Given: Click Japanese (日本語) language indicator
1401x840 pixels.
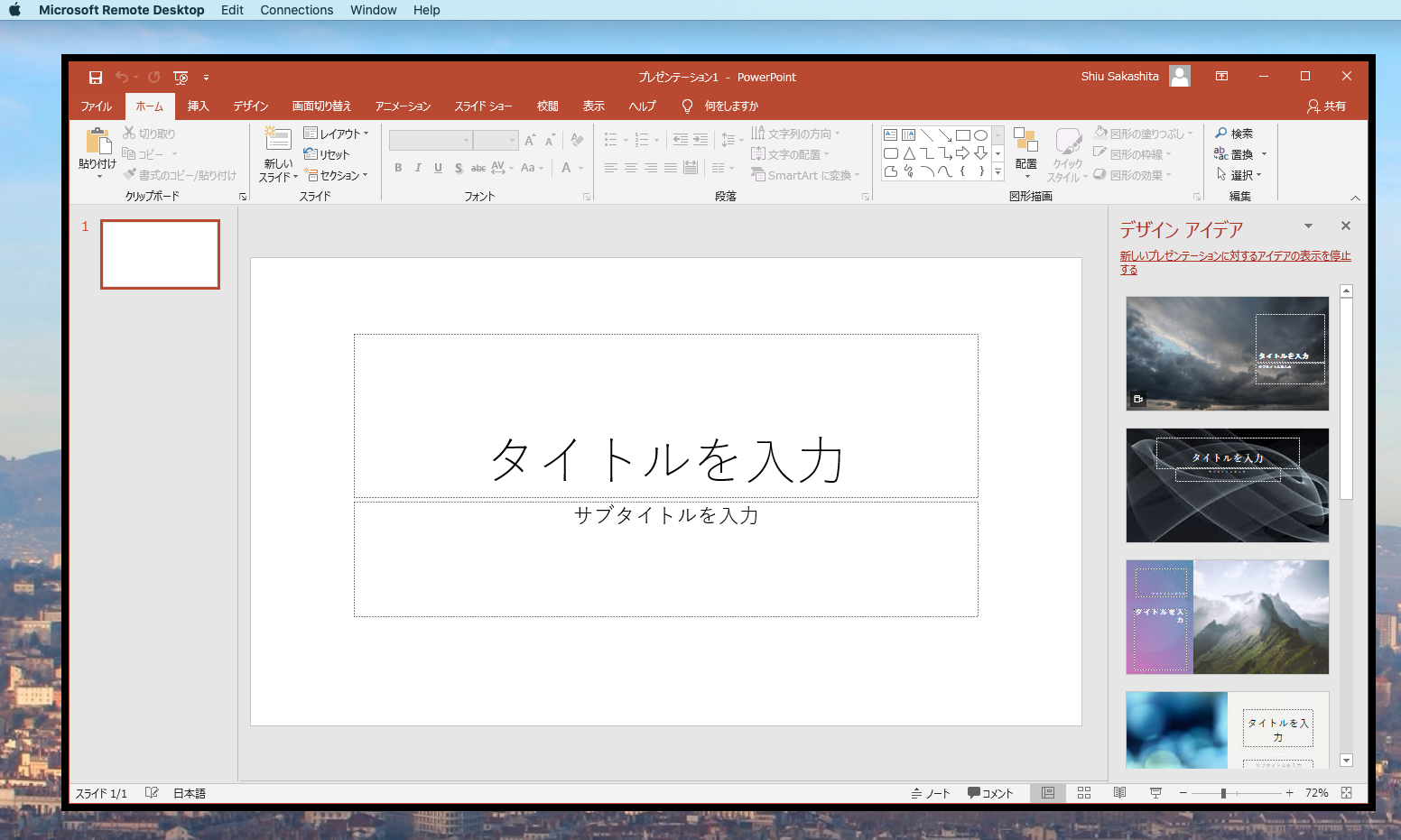Looking at the screenshot, I should click(190, 793).
